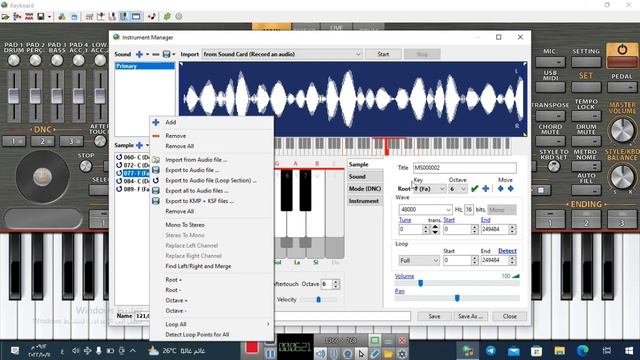Adjust the Pan slider handle
The width and height of the screenshot is (640, 360).
[x=457, y=298]
